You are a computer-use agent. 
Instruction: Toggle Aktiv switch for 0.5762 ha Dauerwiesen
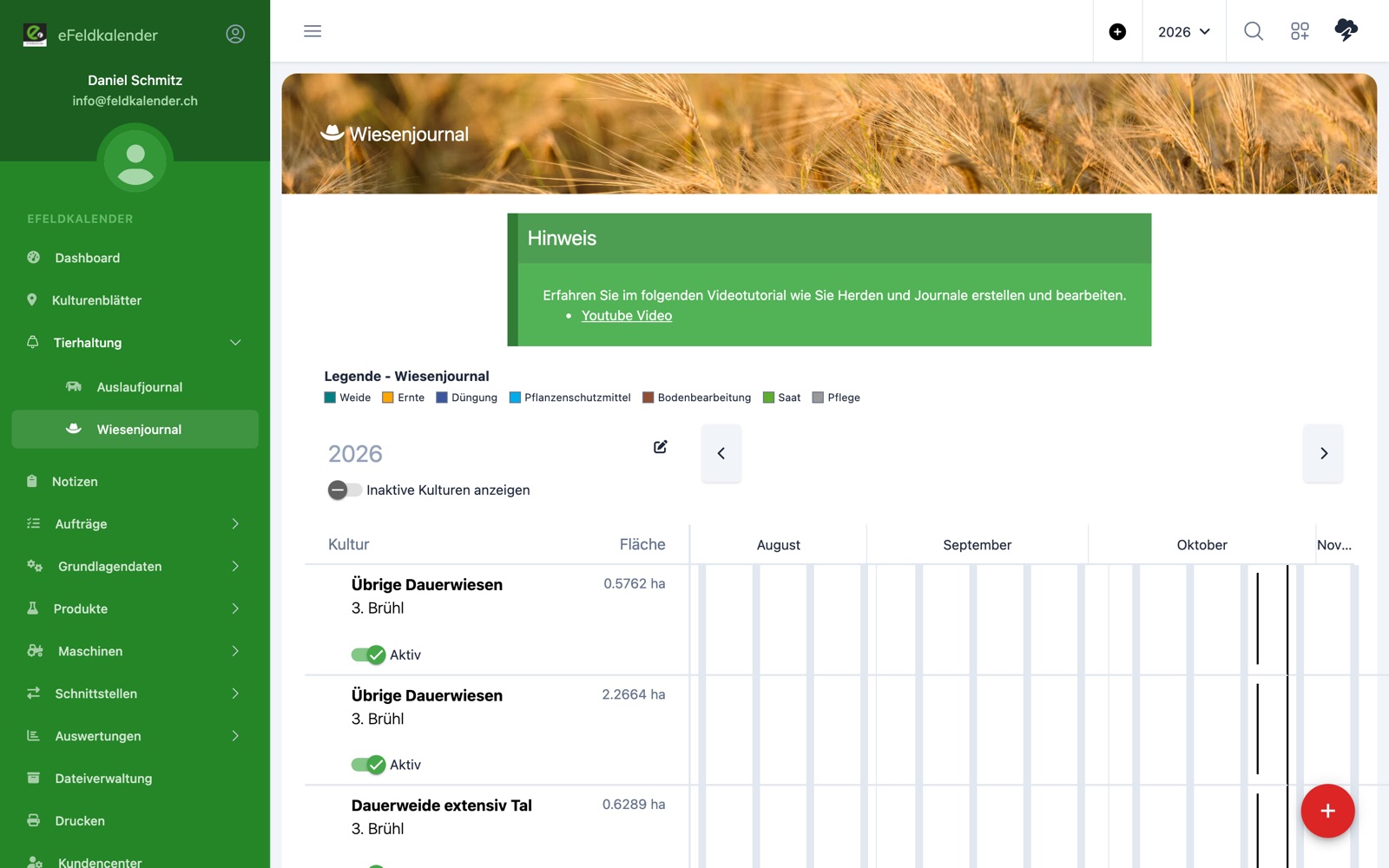368,654
